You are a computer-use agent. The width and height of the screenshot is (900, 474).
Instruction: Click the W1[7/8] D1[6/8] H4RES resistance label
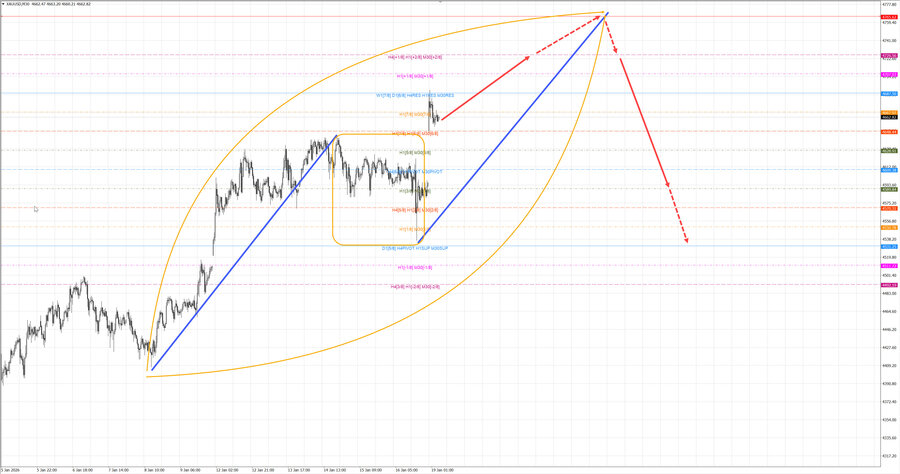415,95
